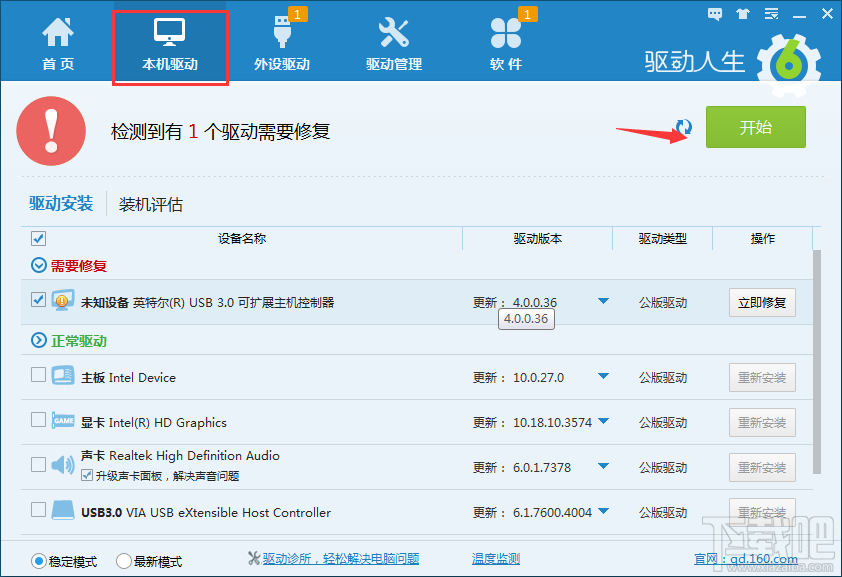Click the red exclamation warning icon

point(51,131)
